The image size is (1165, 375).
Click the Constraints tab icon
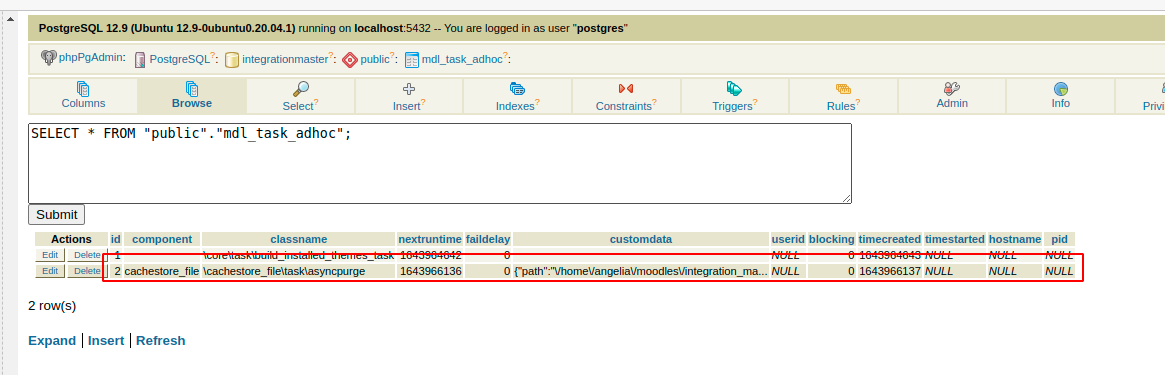point(626,88)
